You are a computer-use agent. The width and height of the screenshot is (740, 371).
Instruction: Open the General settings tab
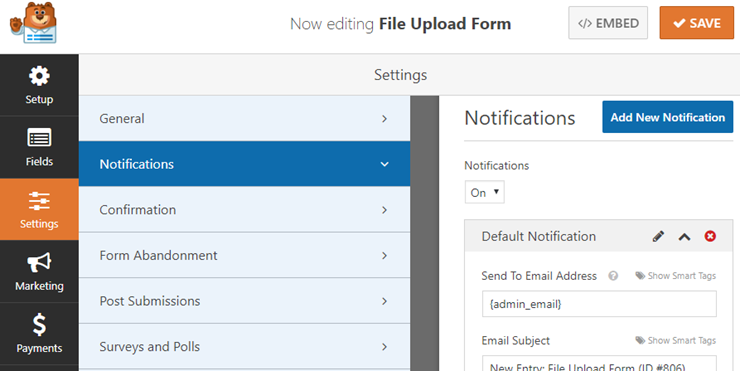(244, 118)
